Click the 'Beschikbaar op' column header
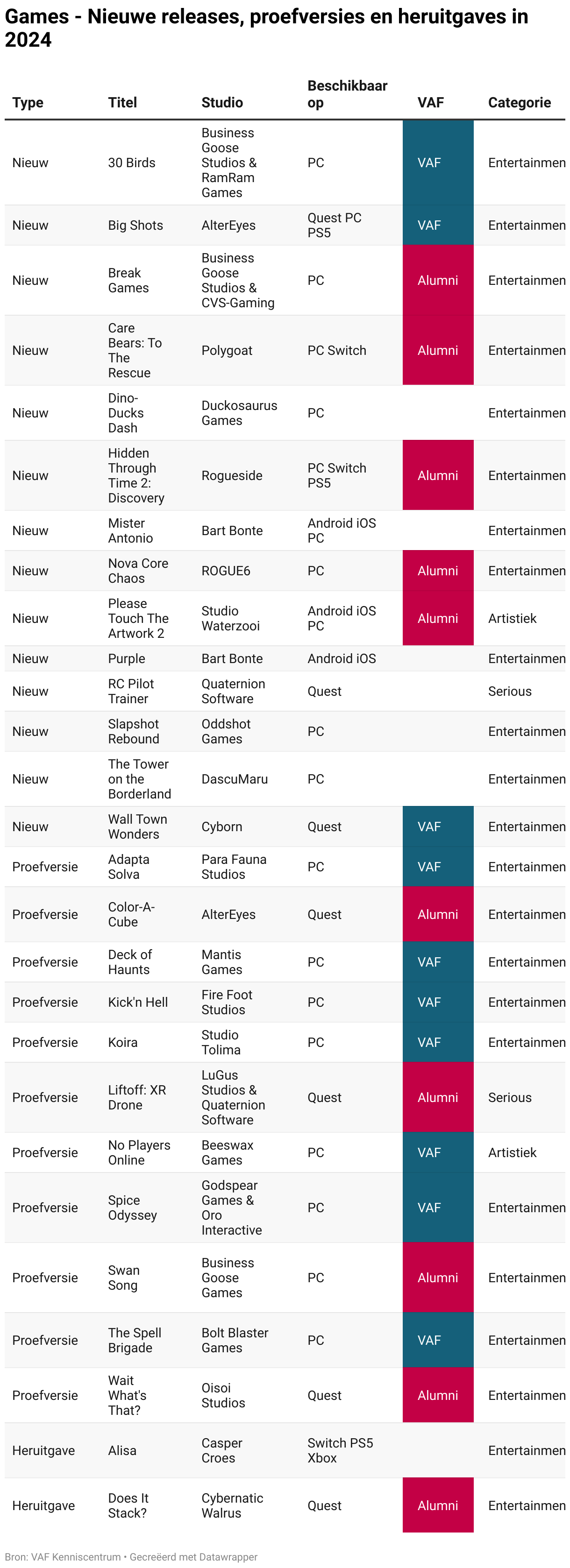 (x=347, y=94)
